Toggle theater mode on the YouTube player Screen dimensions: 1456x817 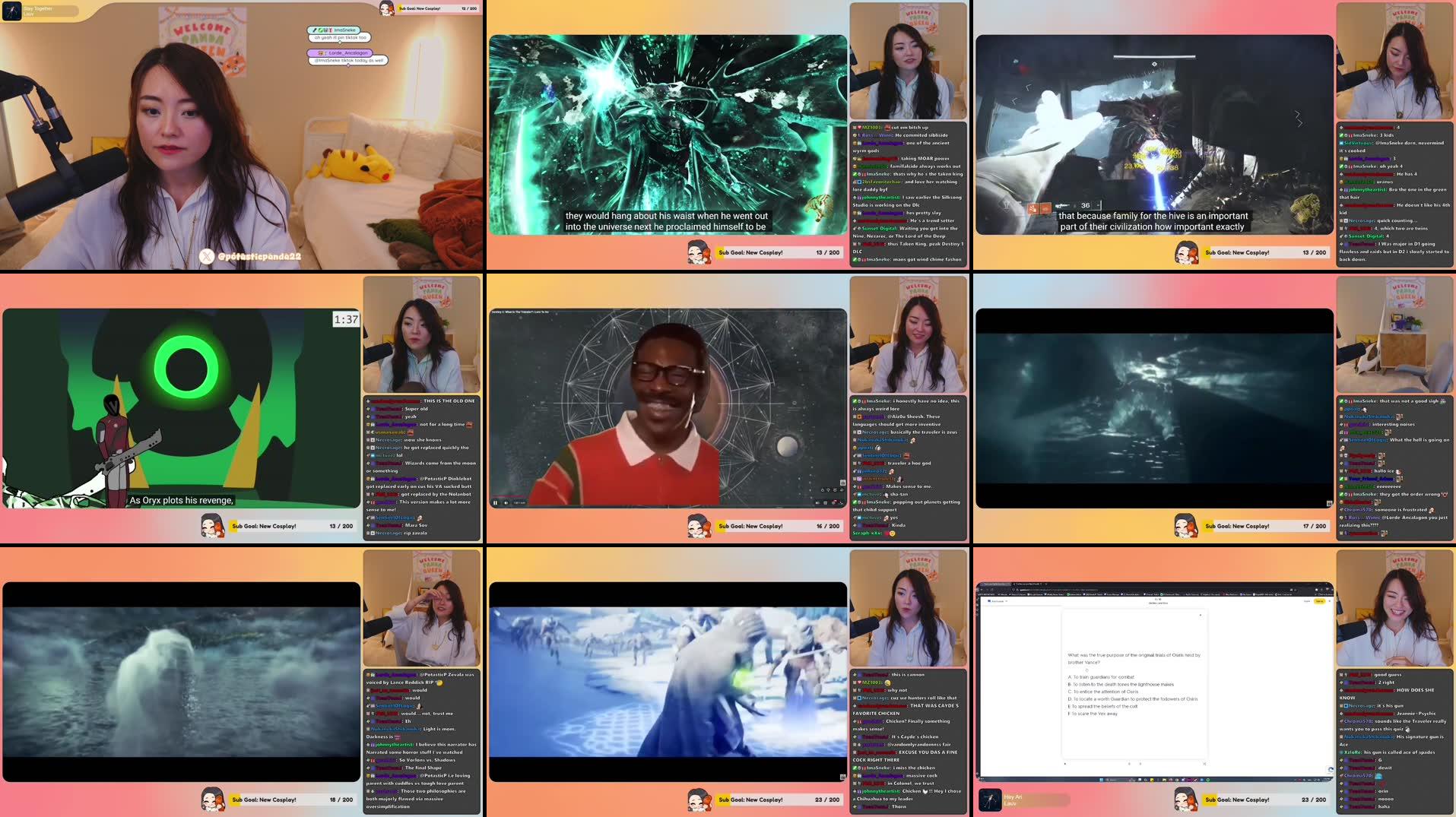click(x=836, y=503)
